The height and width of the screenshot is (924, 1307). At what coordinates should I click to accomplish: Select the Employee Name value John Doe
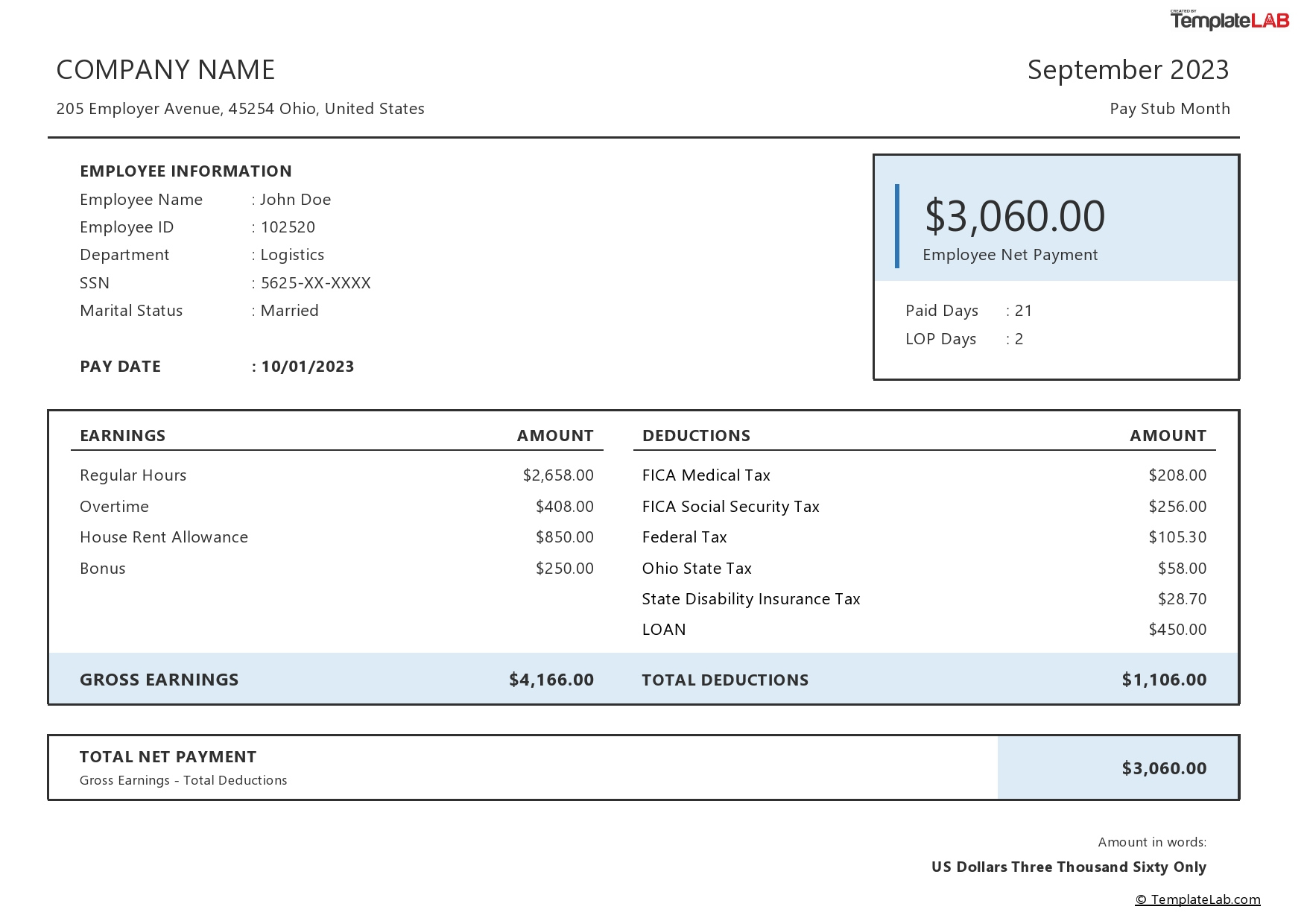[x=295, y=199]
